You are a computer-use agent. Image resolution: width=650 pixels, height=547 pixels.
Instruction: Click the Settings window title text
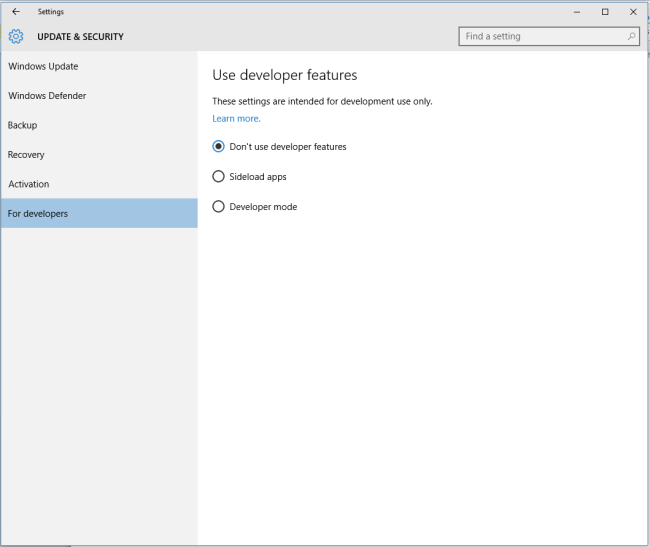(x=50, y=12)
